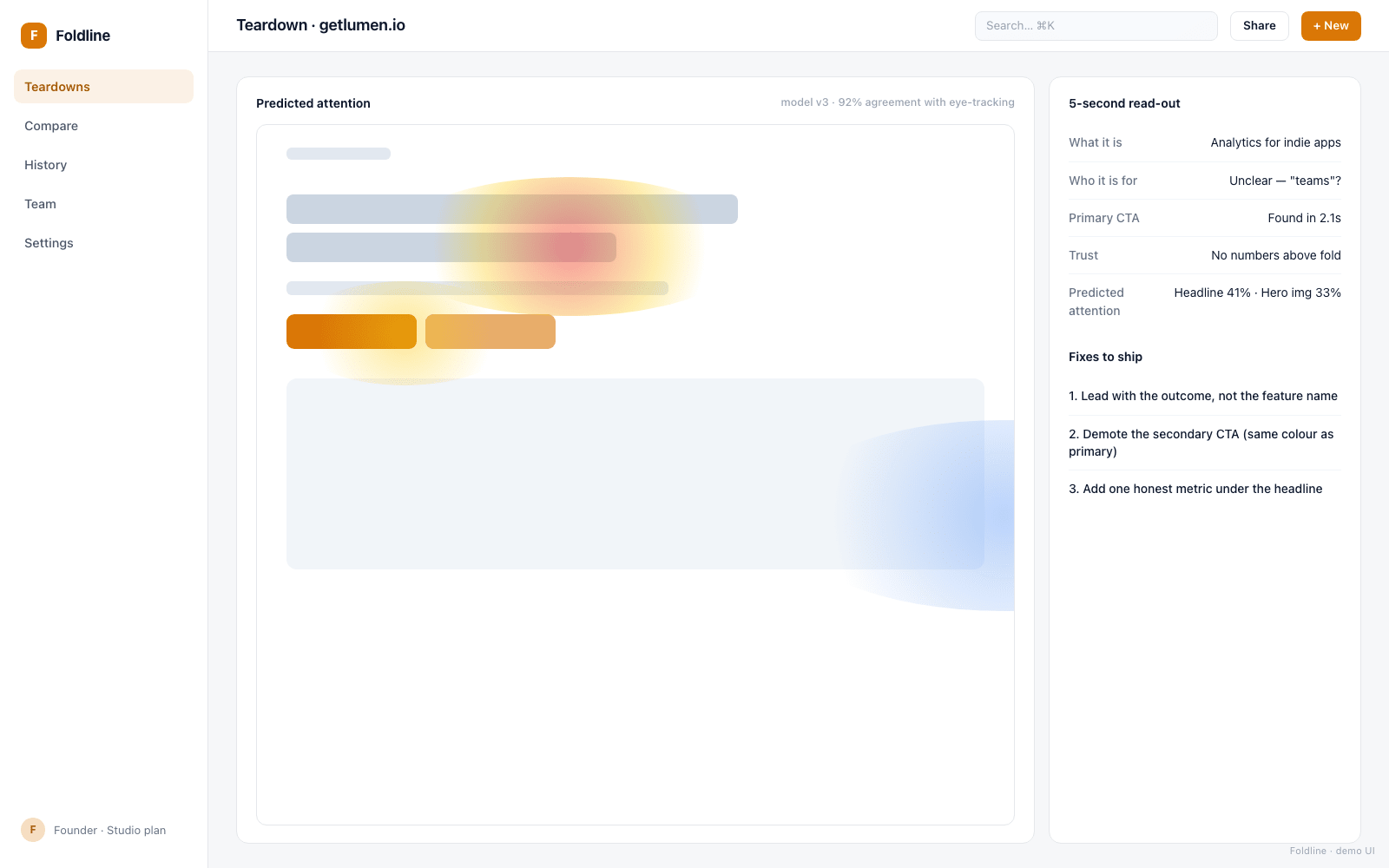Click the lighter secondary CTA in preview
Image resolution: width=1389 pixels, height=868 pixels.
(x=490, y=332)
